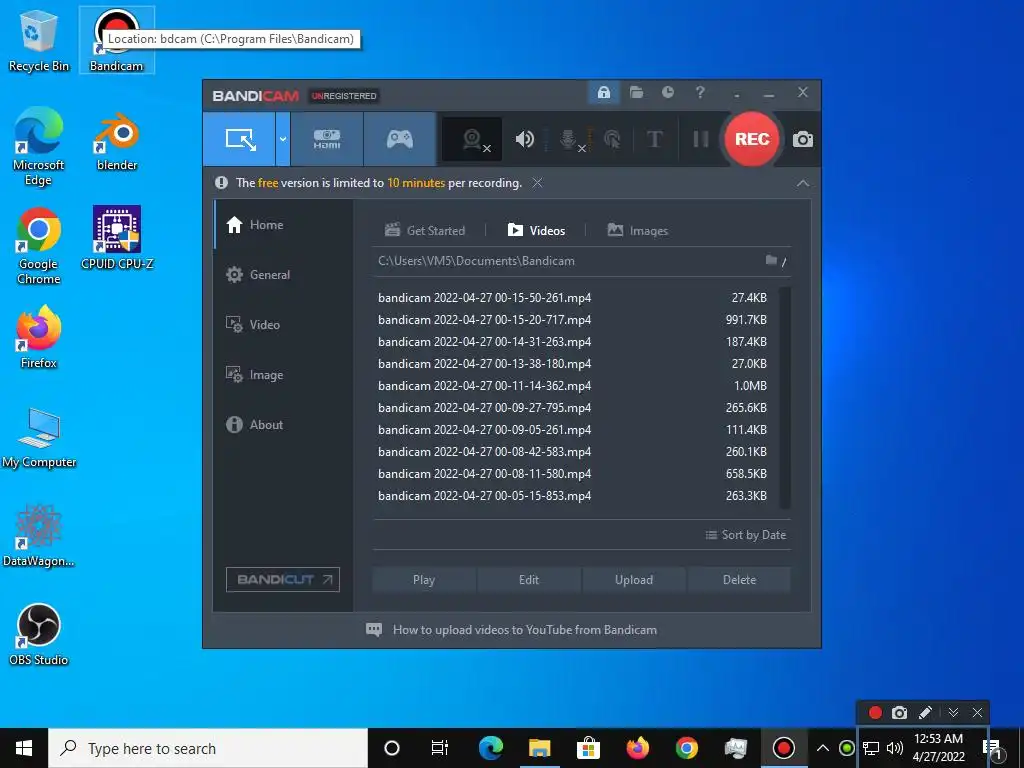Select bandicam 2022-04-27 00-11-14-362.mp4

click(x=573, y=386)
